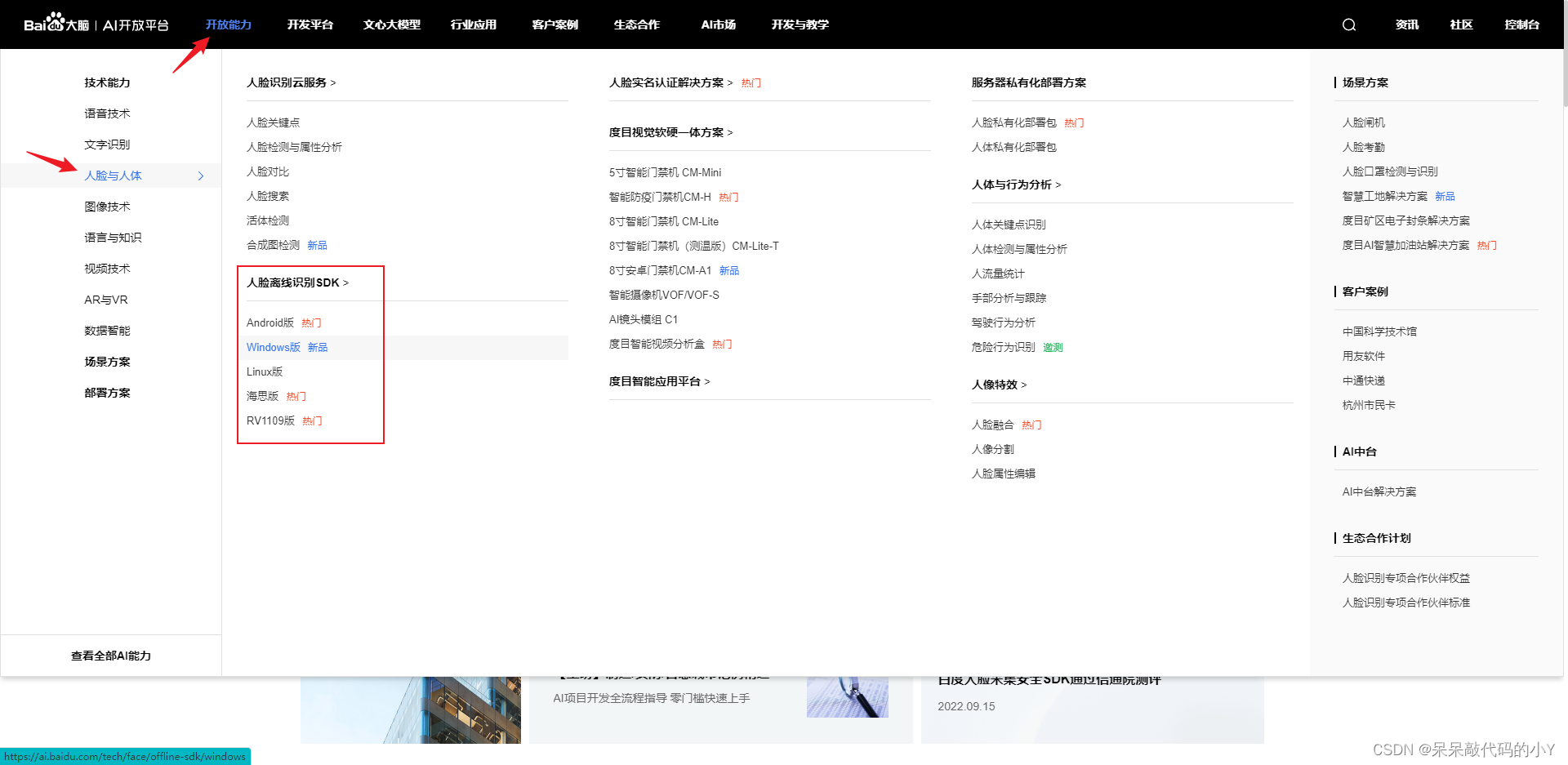Viewport: 1568px width, 765px height.
Task: Select 视频技术 in the left sidebar
Action: coord(107,269)
